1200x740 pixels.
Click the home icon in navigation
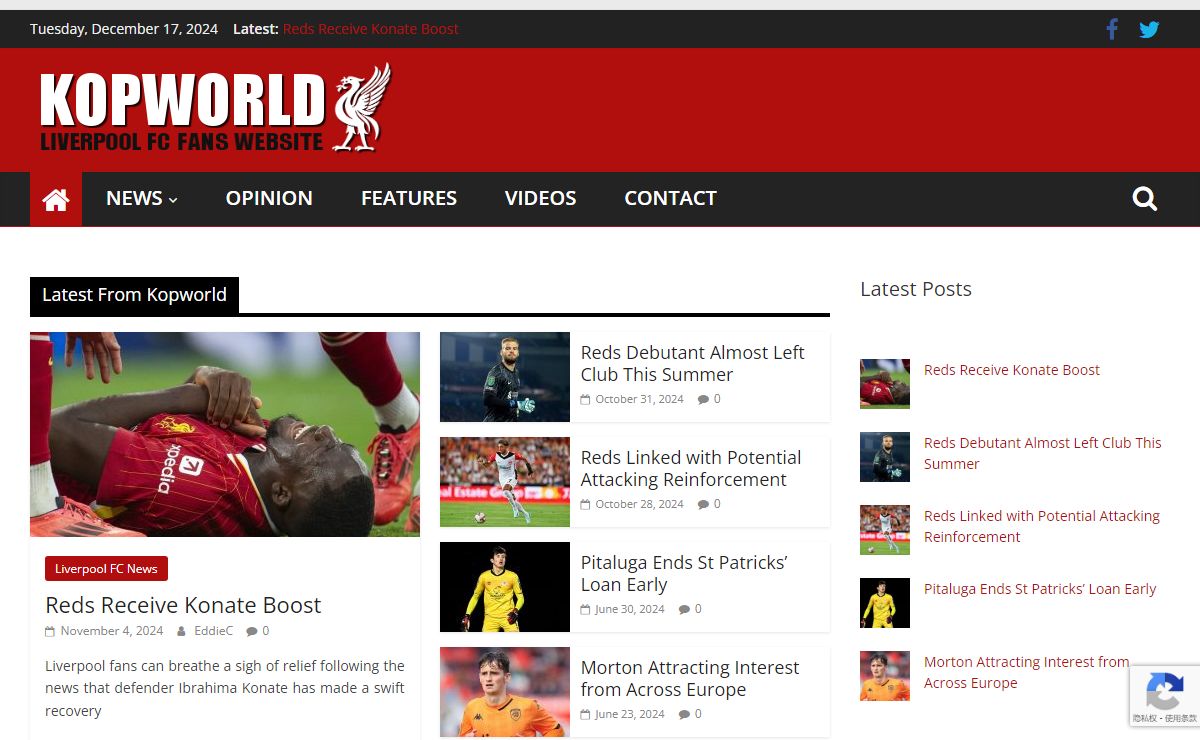pyautogui.click(x=56, y=199)
